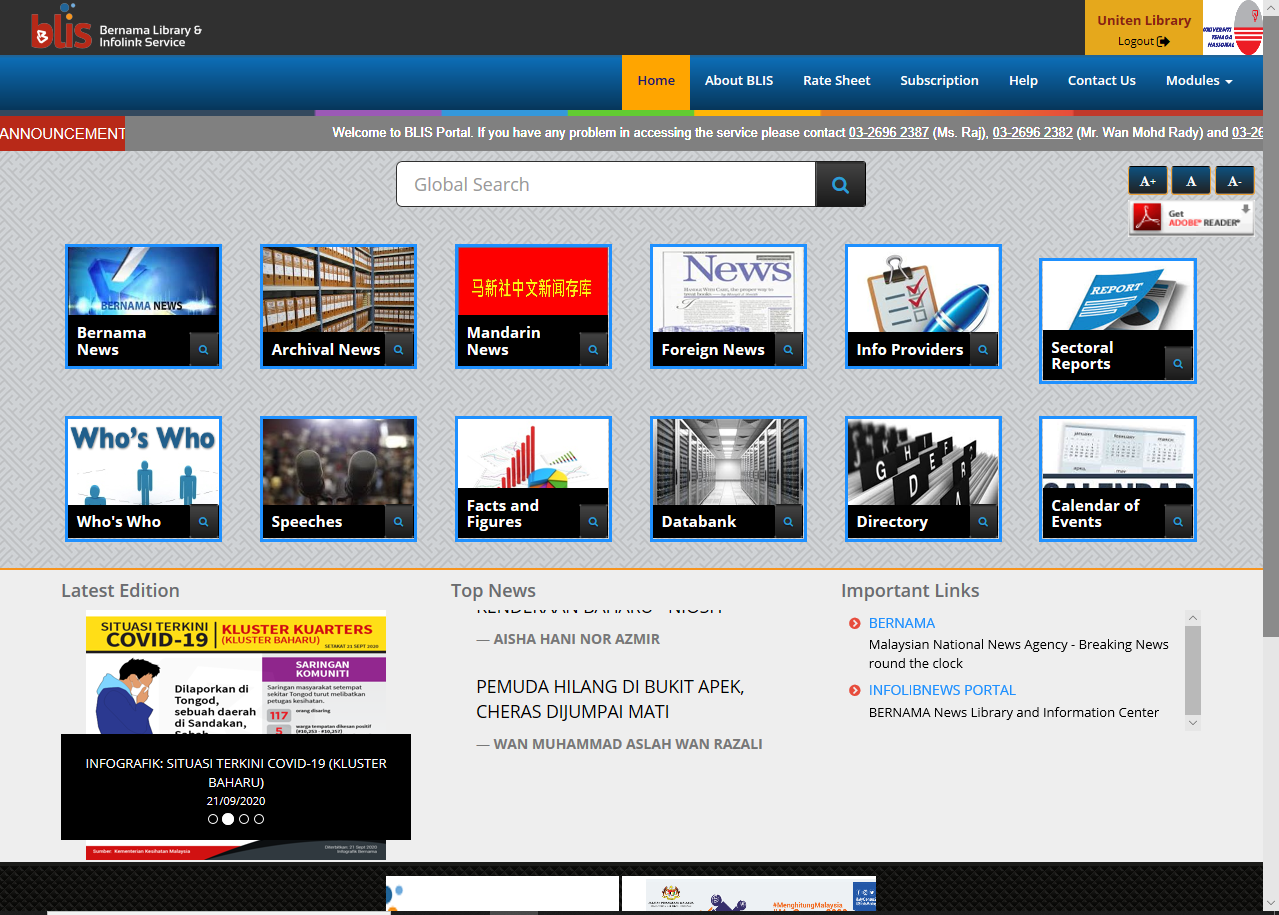
Task: Open the Subscription menu item
Action: click(x=939, y=81)
